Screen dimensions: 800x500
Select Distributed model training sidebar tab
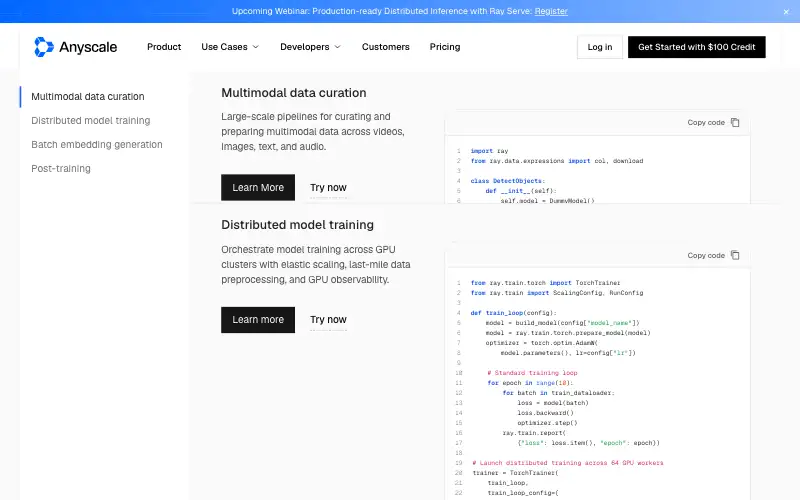[91, 120]
